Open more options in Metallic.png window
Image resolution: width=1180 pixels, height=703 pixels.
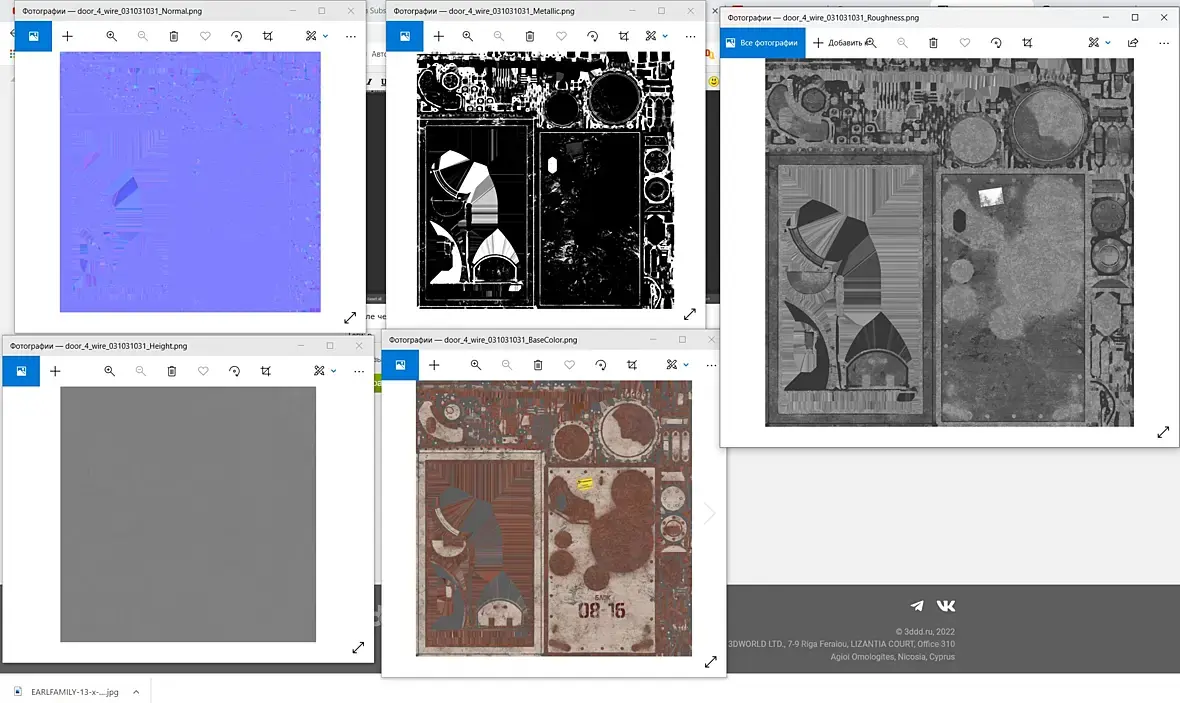[x=690, y=36]
